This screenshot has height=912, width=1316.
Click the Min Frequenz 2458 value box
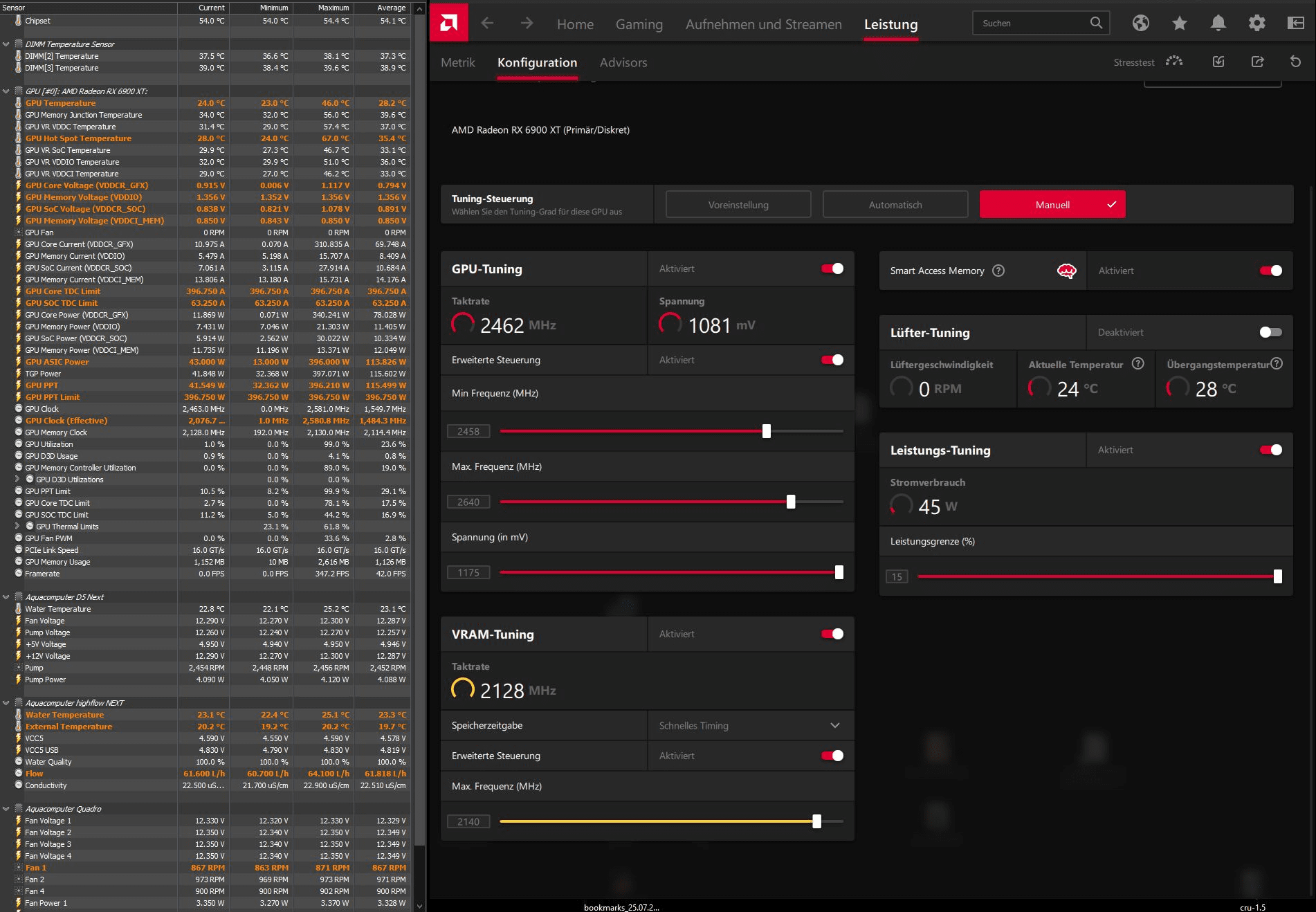click(x=468, y=431)
